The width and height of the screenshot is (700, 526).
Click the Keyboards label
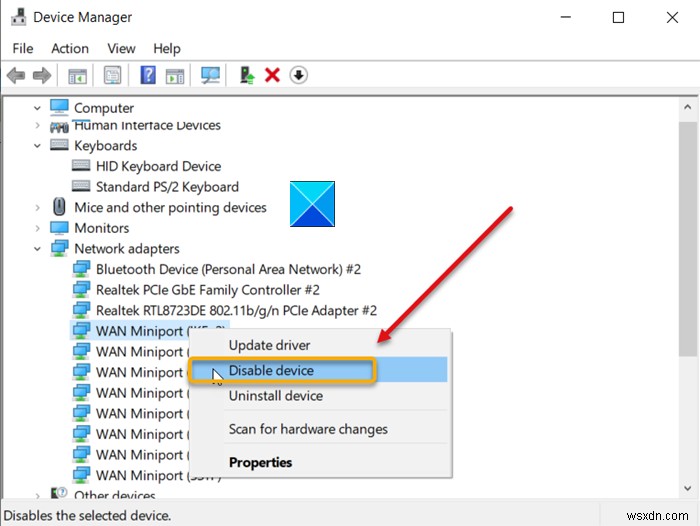(x=105, y=146)
